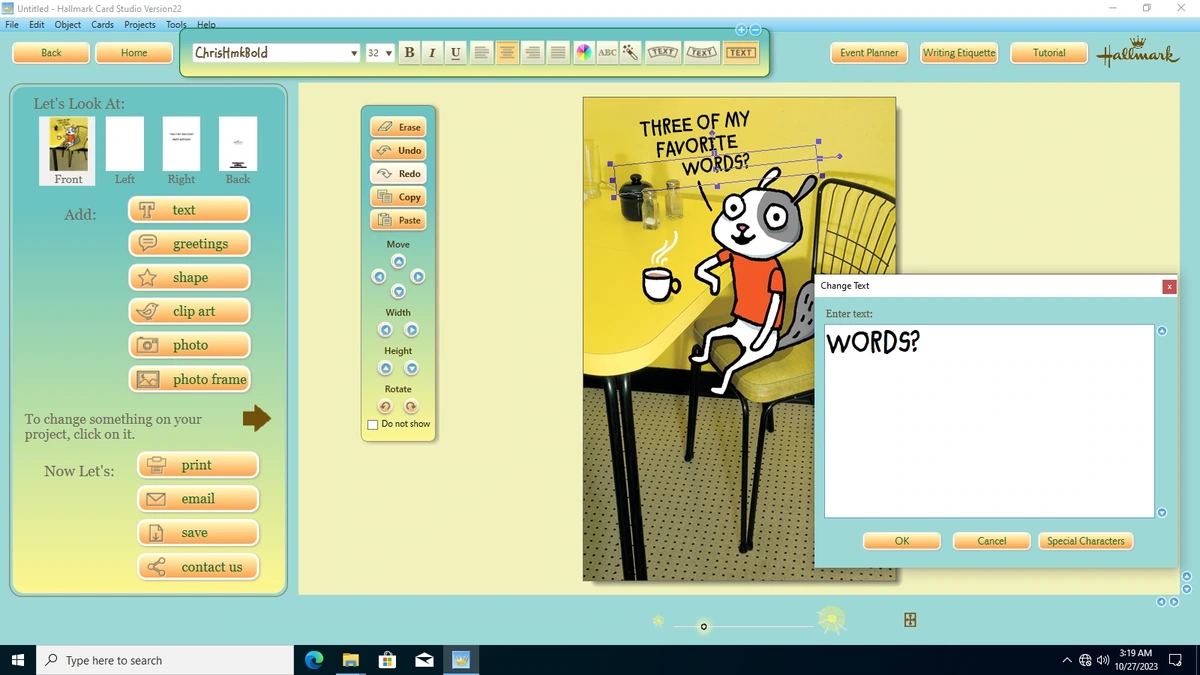The image size is (1200, 675).
Task: Toggle underline formatting in text toolbar
Action: 456,53
